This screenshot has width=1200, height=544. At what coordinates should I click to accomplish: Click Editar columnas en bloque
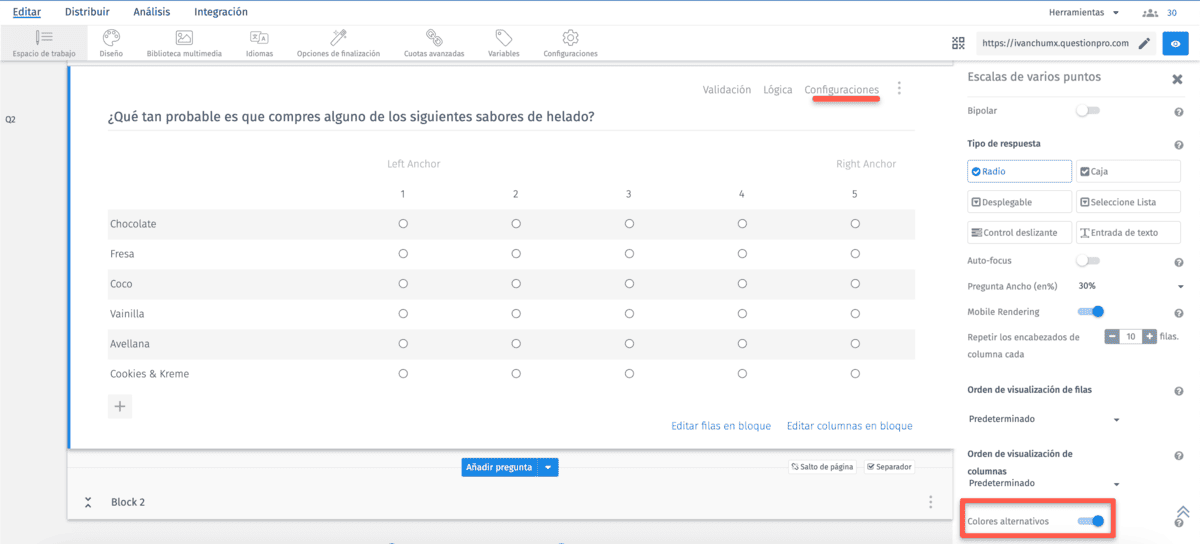point(850,426)
